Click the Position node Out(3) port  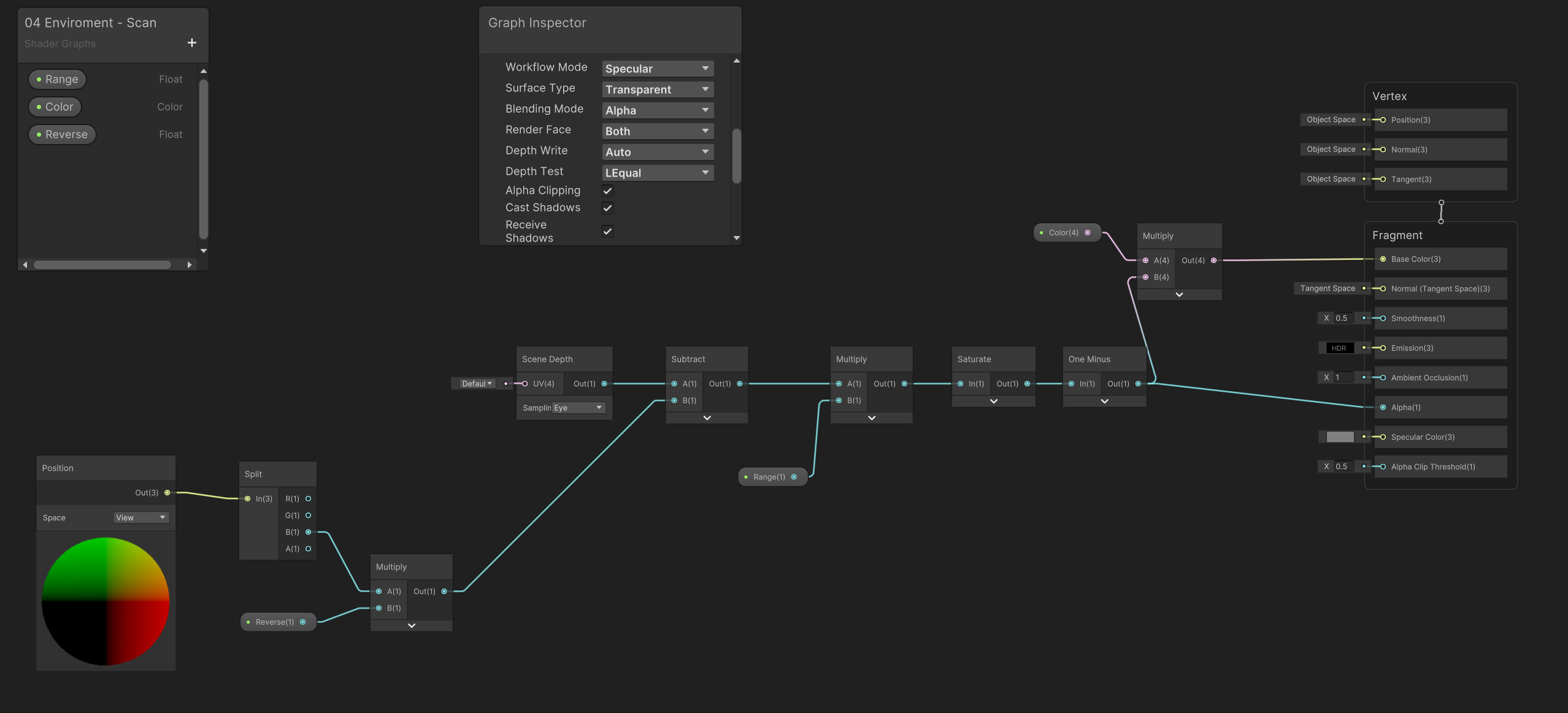click(x=167, y=493)
